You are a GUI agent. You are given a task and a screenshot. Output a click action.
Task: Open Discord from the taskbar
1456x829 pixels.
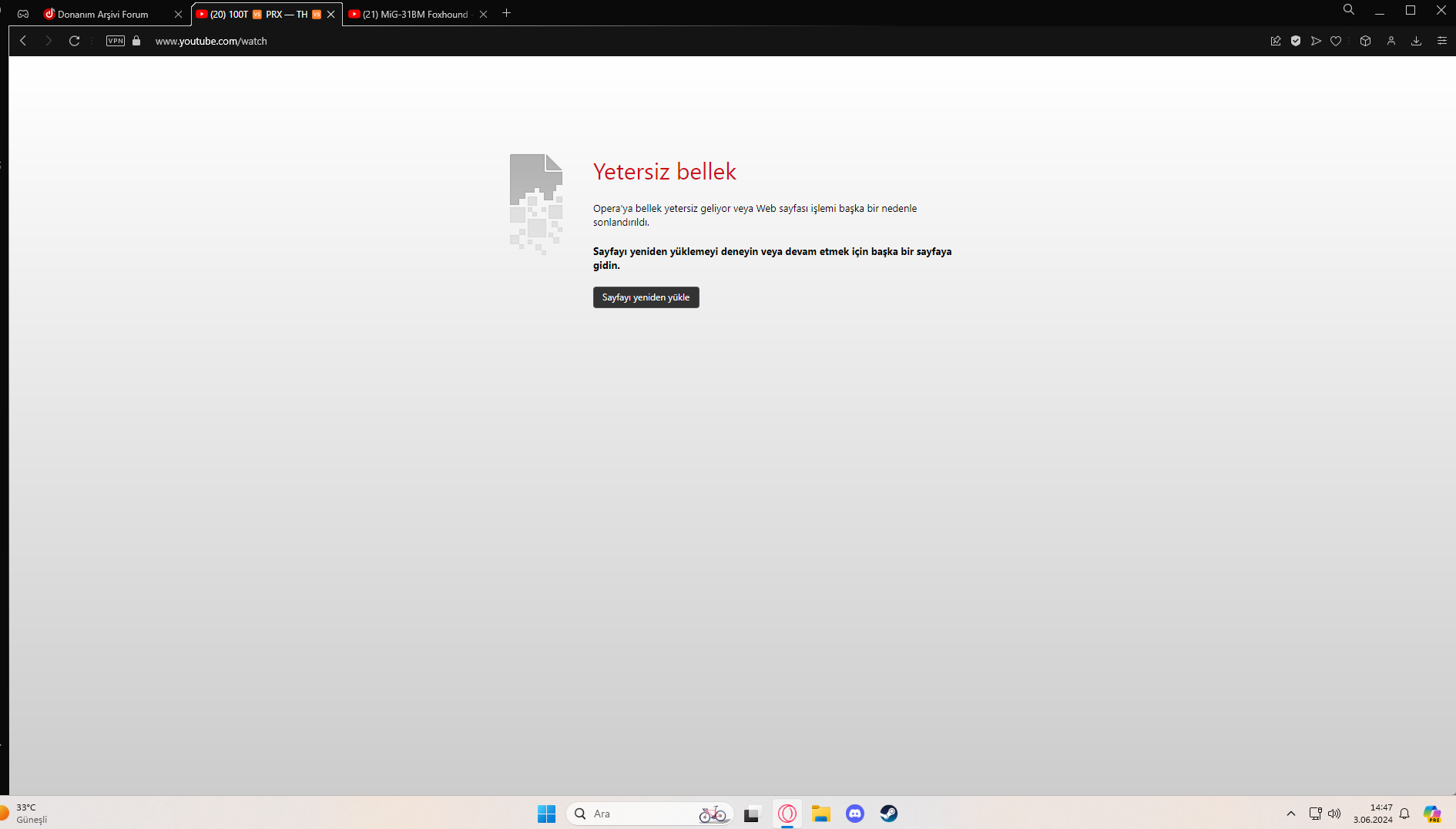(855, 814)
